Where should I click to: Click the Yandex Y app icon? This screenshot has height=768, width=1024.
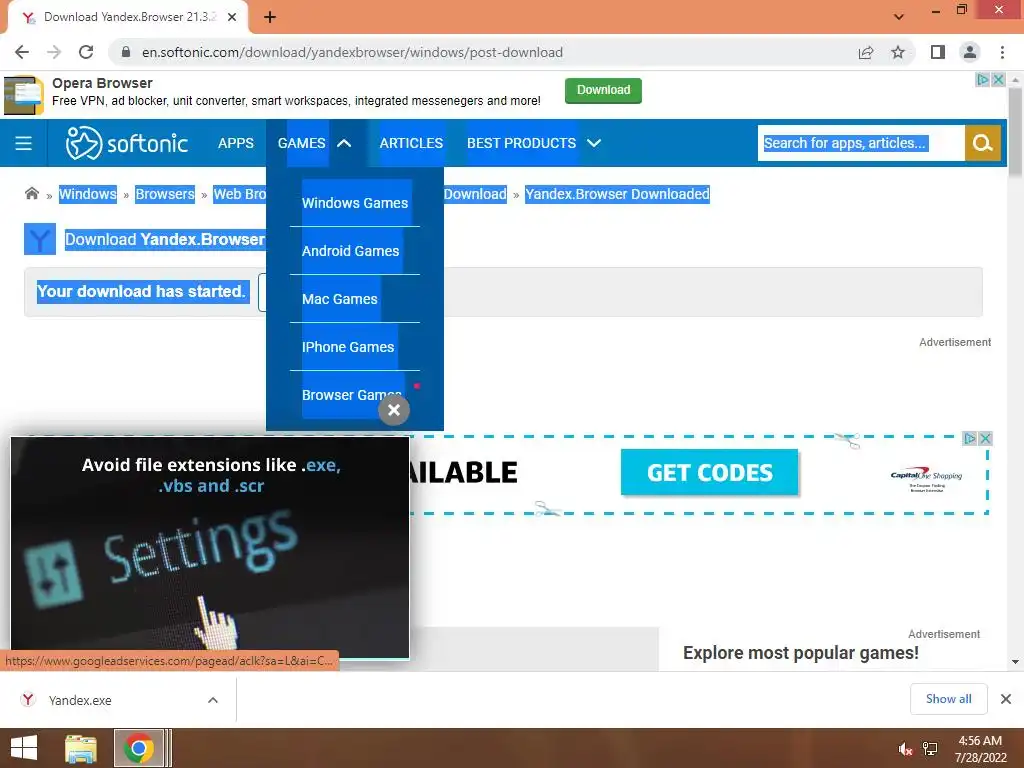tap(40, 239)
